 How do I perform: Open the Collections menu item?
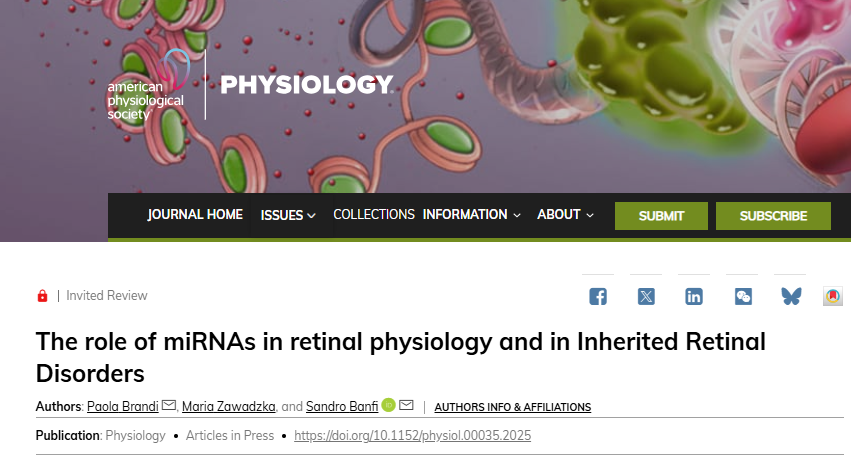coord(373,215)
